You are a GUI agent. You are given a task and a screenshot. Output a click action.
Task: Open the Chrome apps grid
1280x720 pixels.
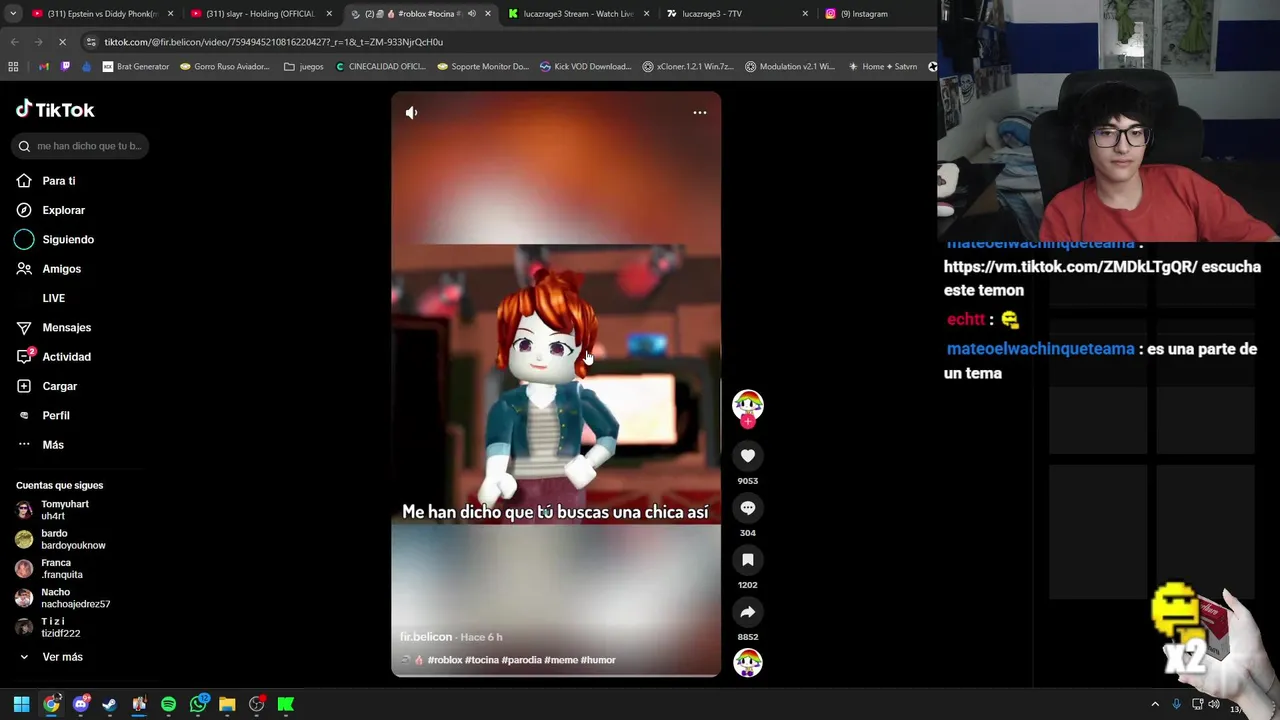pyautogui.click(x=13, y=67)
